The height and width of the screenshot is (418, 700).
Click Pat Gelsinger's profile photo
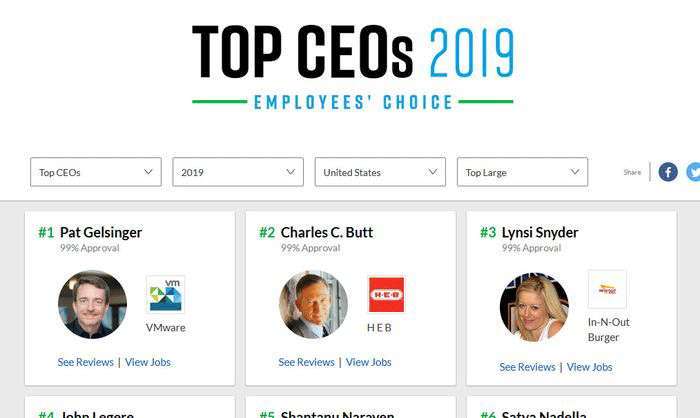(92, 304)
